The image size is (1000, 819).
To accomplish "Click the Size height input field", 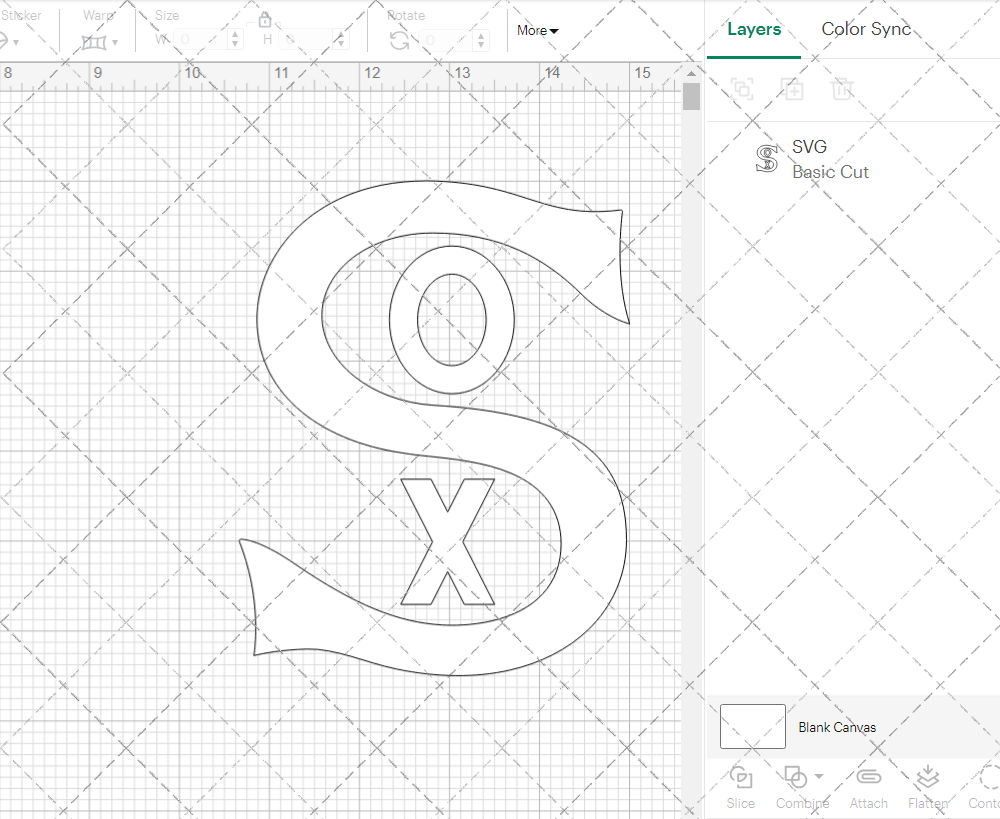I will [307, 40].
